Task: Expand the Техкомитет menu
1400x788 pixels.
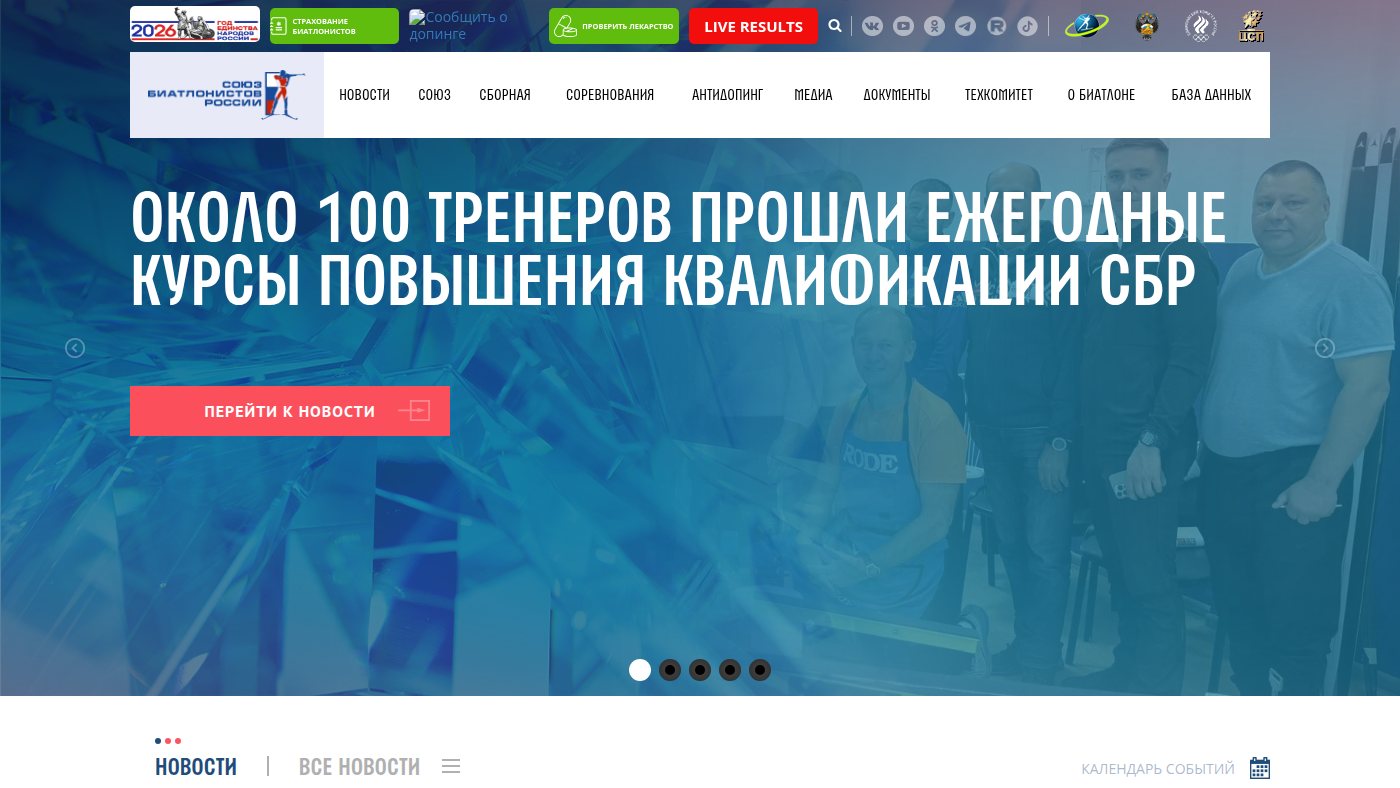Action: pyautogui.click(x=999, y=95)
